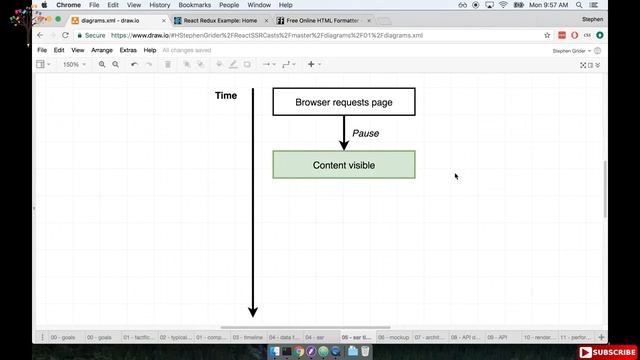Click the red extension icon in Chrome
Viewport: 640px width, 360px height.
(x=562, y=36)
